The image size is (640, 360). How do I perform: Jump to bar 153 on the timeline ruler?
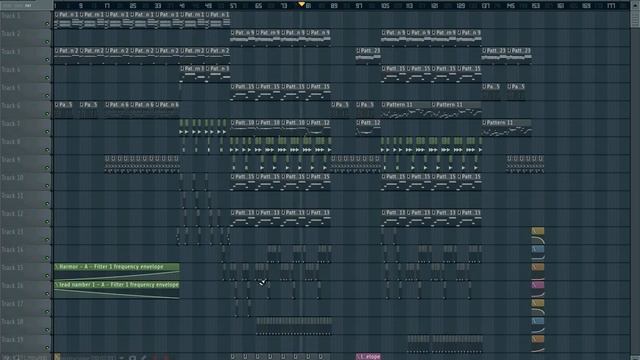pos(536,6)
